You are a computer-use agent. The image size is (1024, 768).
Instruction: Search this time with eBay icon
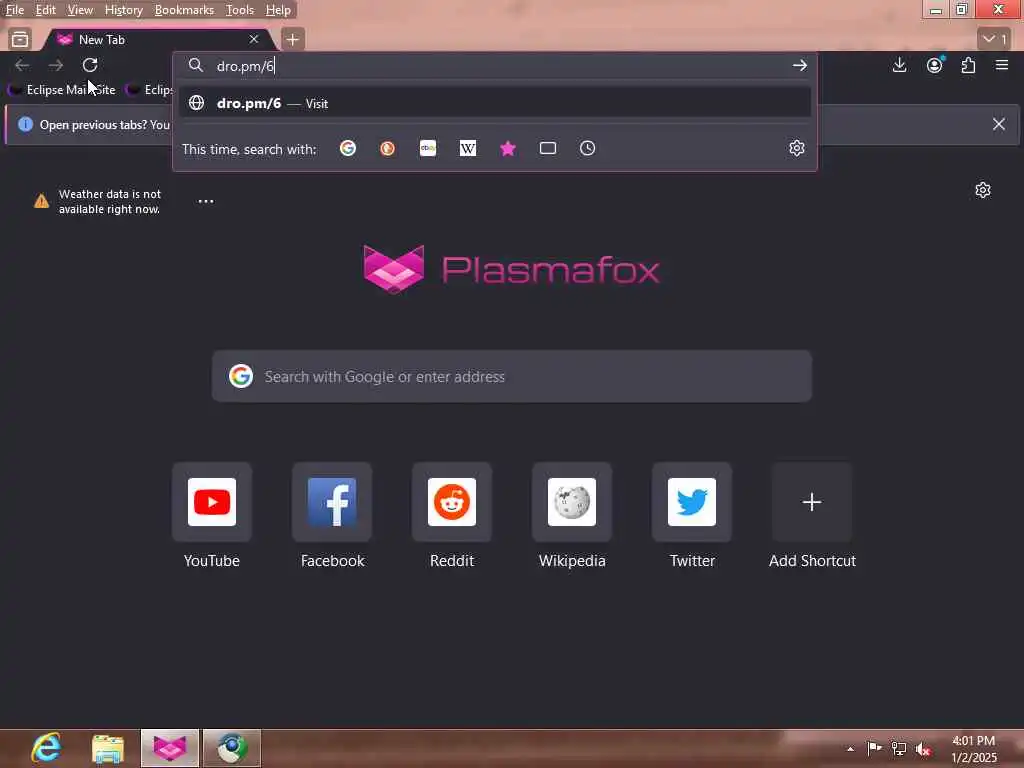point(428,148)
